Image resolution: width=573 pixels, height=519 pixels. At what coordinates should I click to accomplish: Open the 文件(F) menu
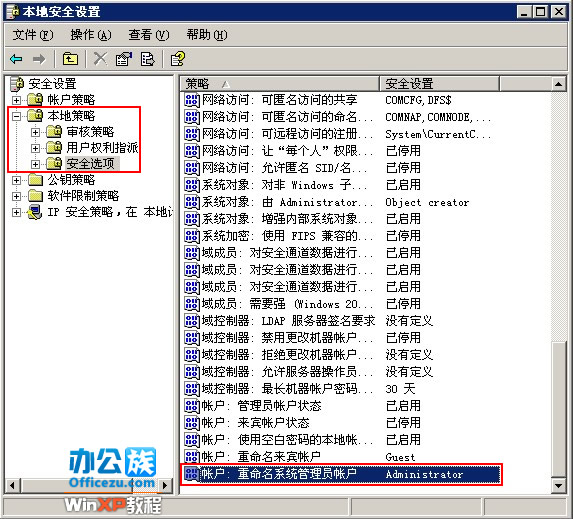33,35
